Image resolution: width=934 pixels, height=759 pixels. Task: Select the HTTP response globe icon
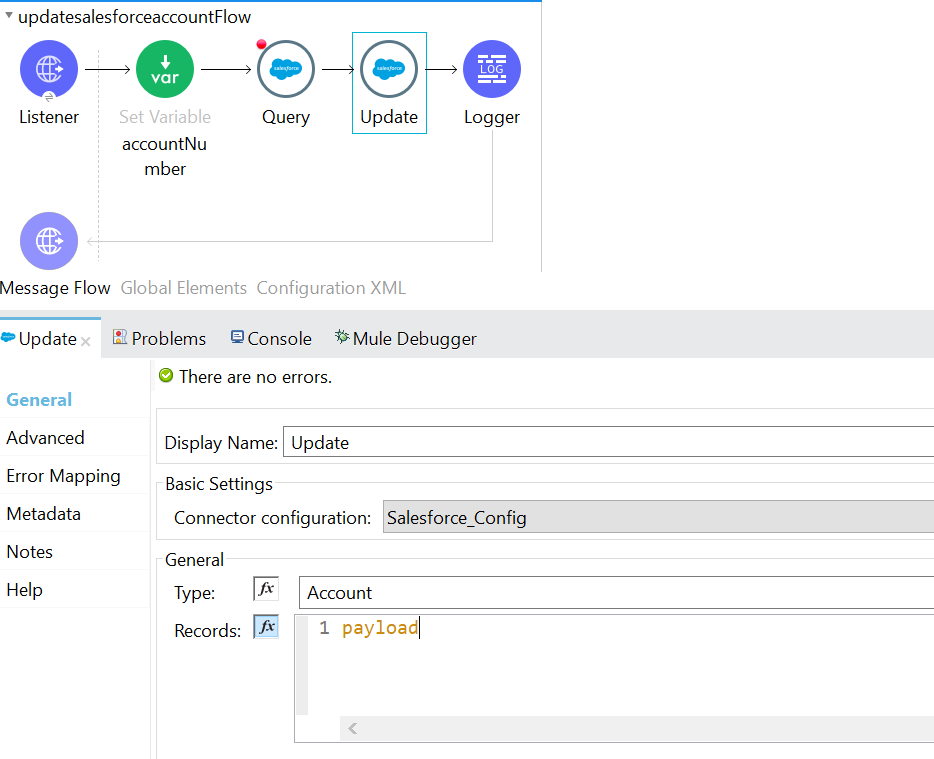[49, 241]
